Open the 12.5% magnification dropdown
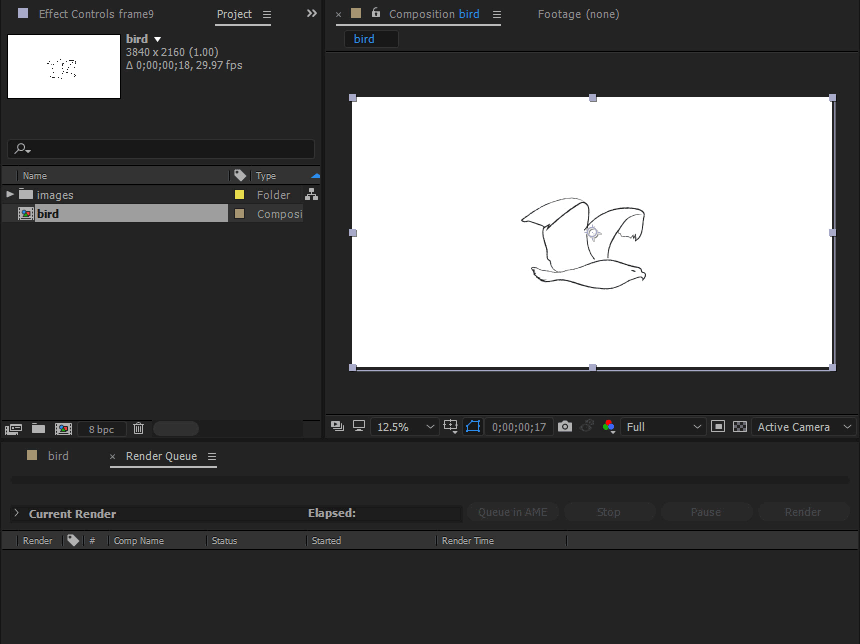This screenshot has width=860, height=644. point(404,426)
